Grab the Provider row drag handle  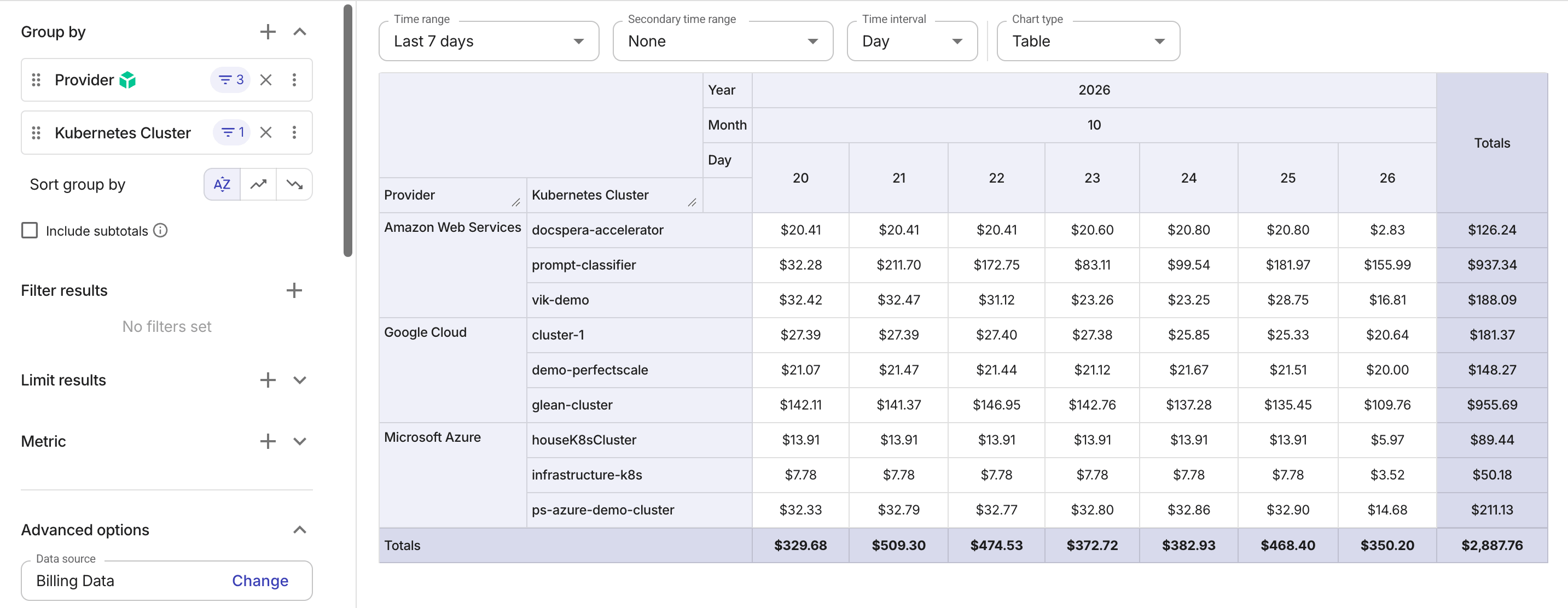click(x=37, y=80)
